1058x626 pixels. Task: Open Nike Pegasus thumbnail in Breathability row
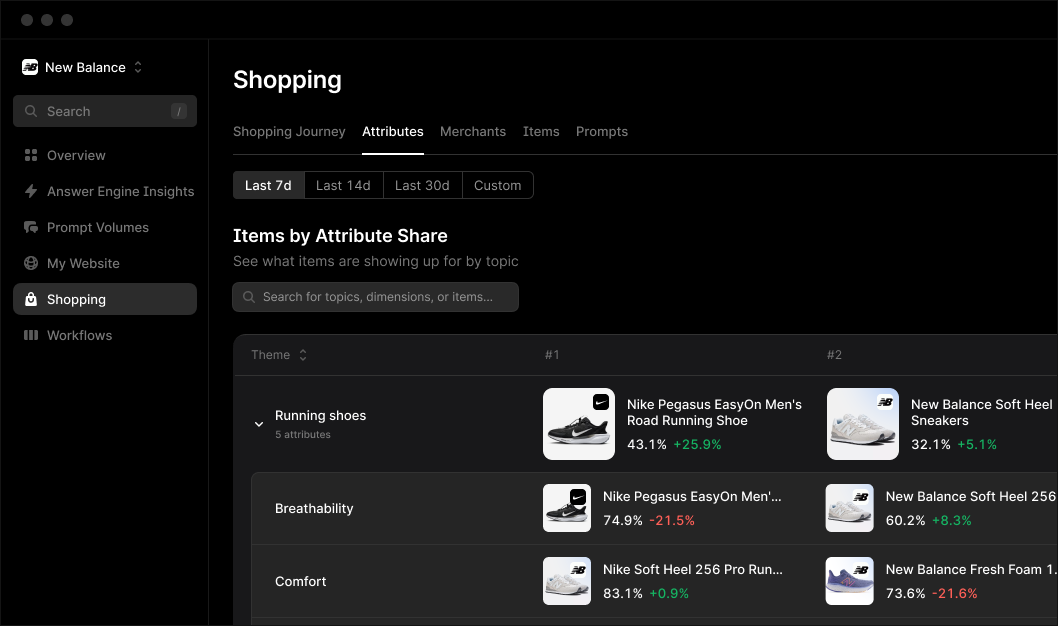[567, 508]
